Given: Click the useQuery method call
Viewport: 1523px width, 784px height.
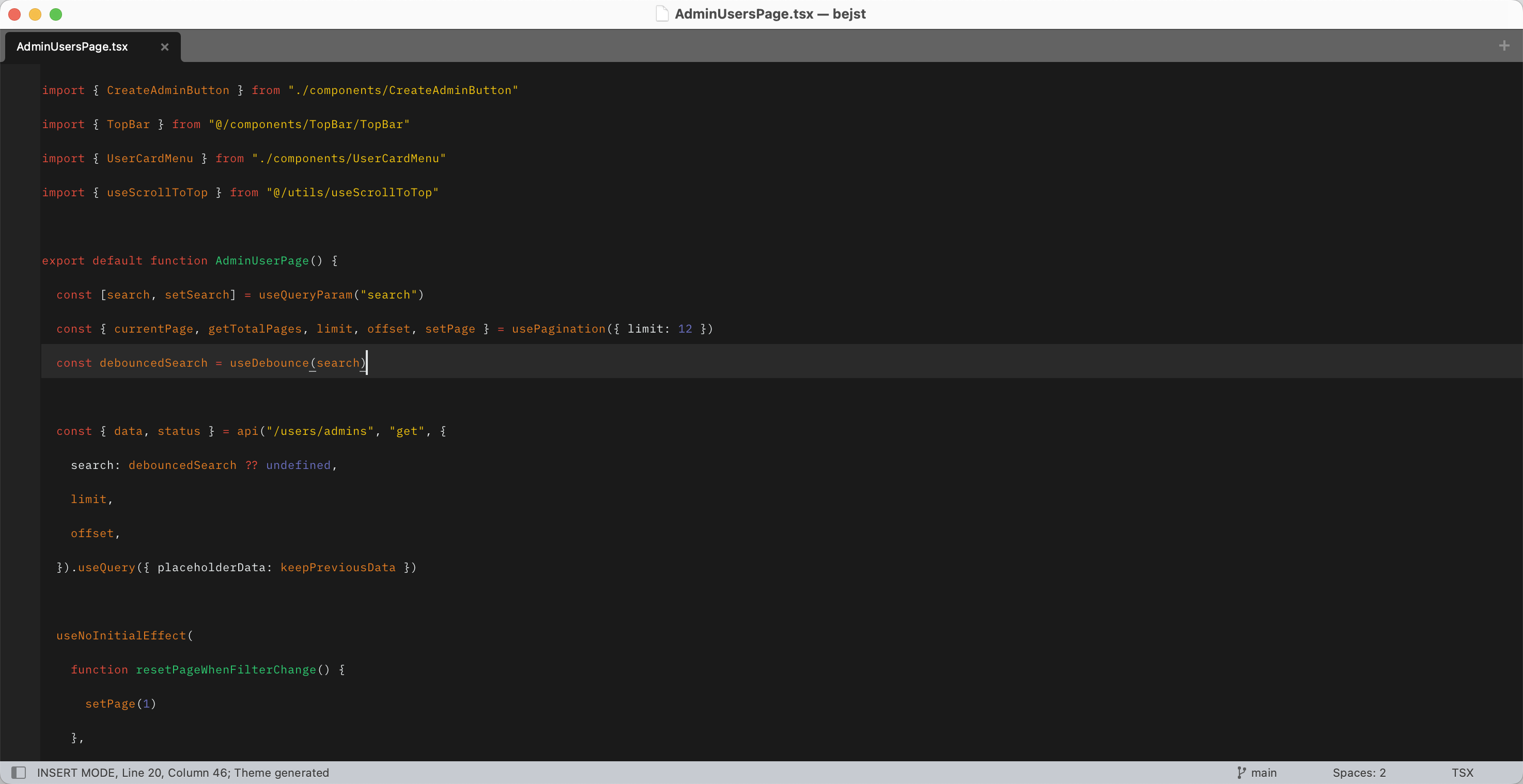Looking at the screenshot, I should pyautogui.click(x=106, y=568).
